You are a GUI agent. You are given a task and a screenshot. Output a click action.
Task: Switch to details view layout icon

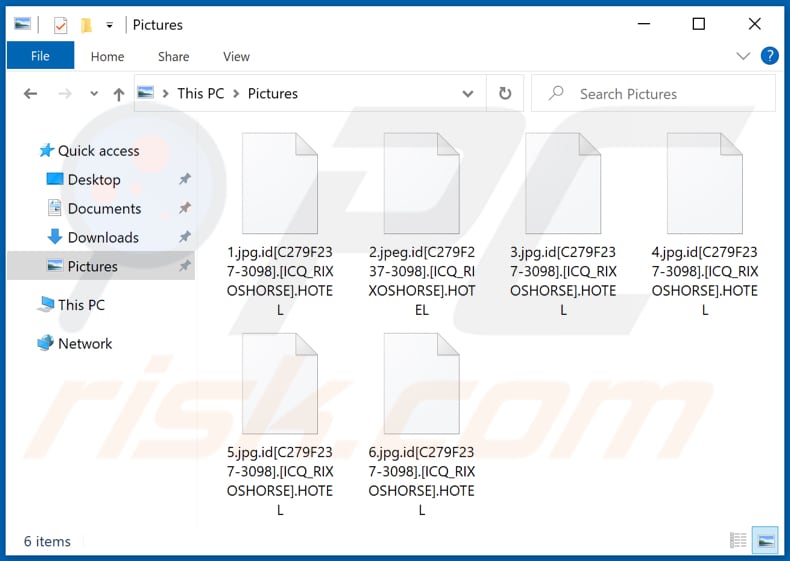point(739,541)
